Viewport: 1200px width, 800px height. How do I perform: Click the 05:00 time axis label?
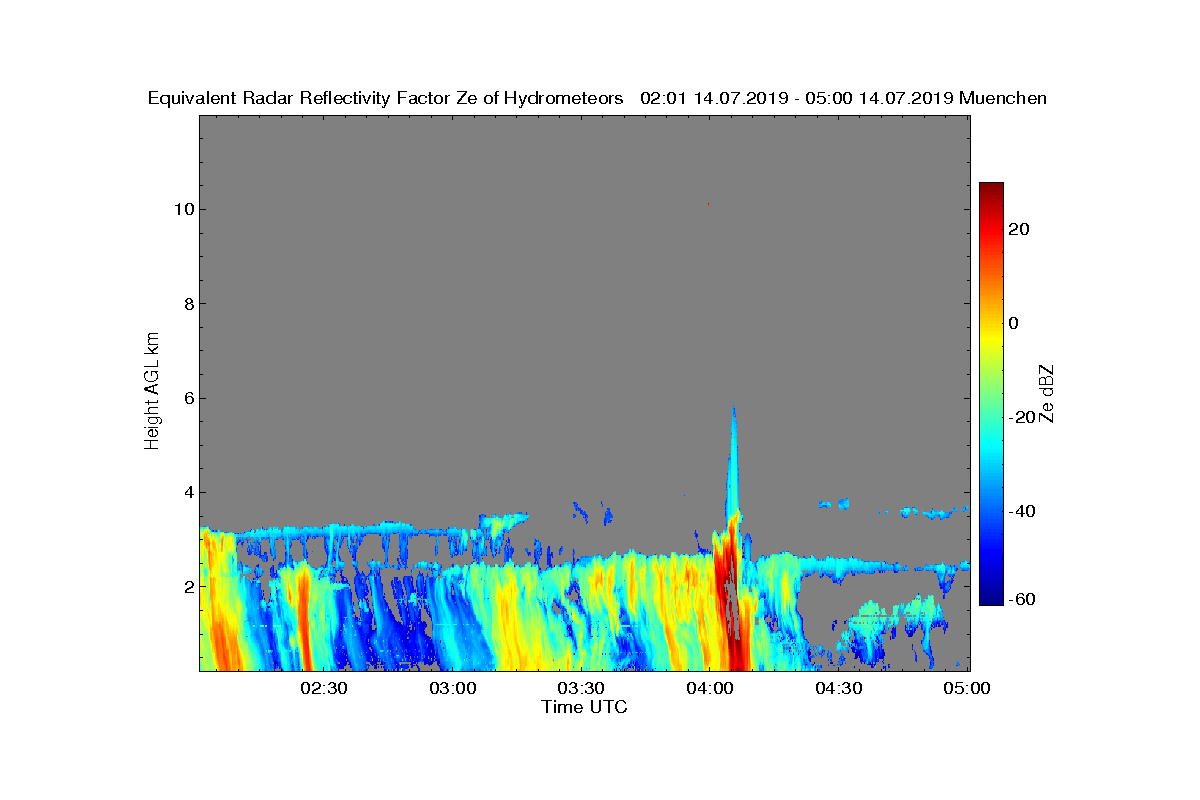pos(967,688)
